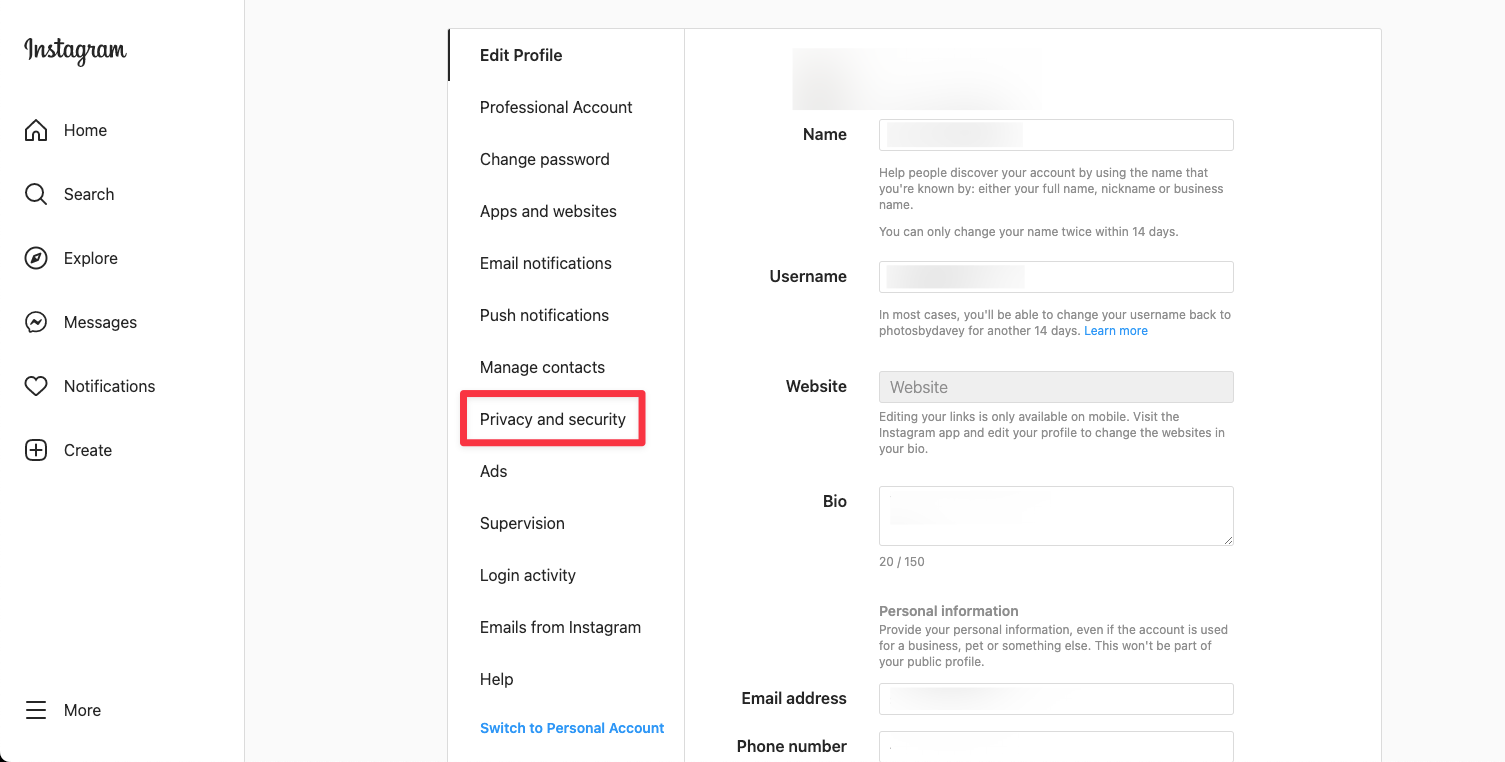This screenshot has width=1505, height=762.
Task: Open Manage contacts settings
Action: 566,367
